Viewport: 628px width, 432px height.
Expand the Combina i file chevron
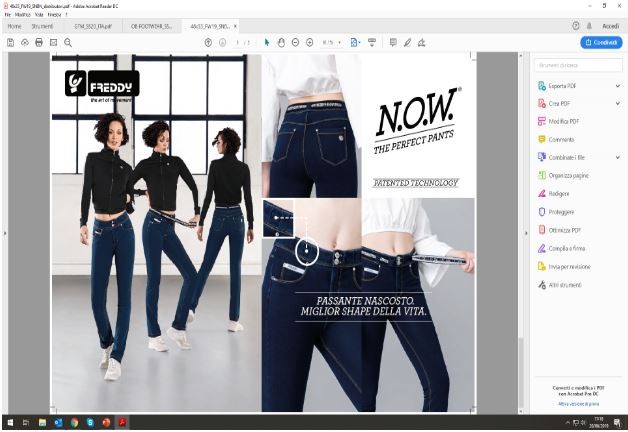(618, 157)
